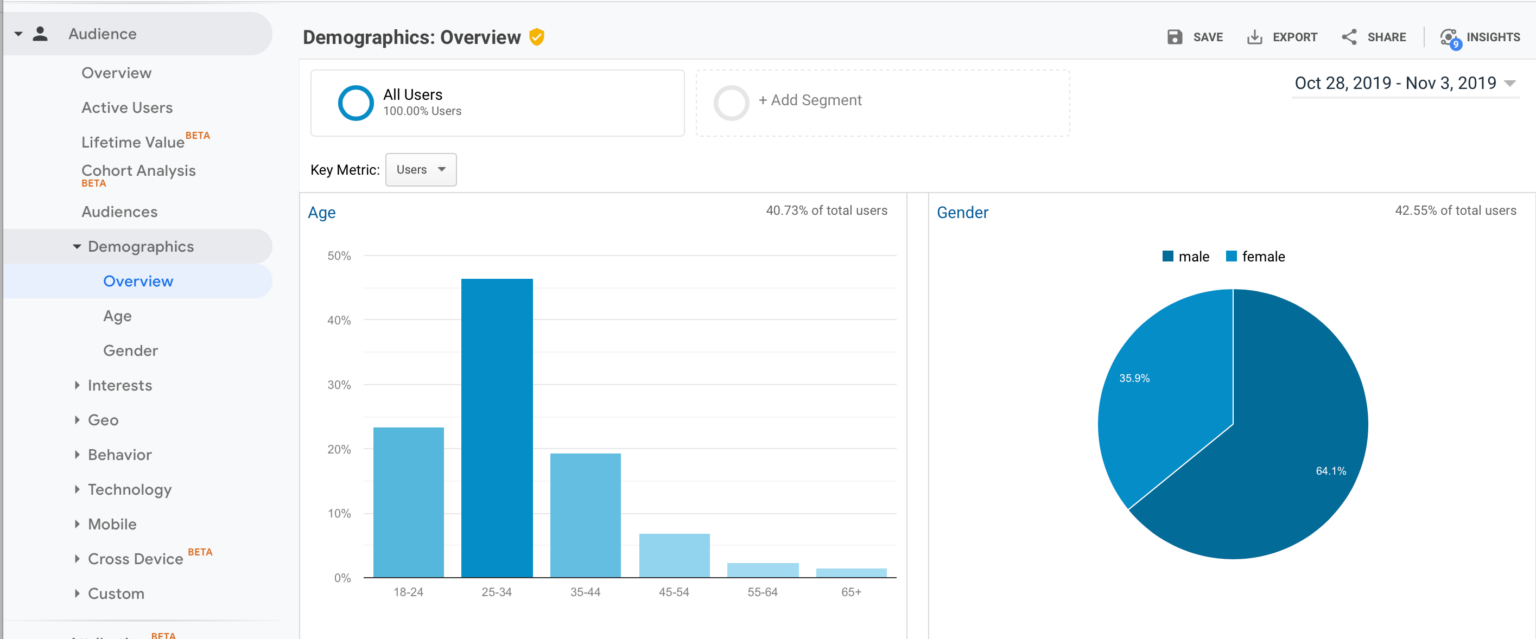Click the Save report icon
The width and height of the screenshot is (1536, 639).
(x=1175, y=36)
